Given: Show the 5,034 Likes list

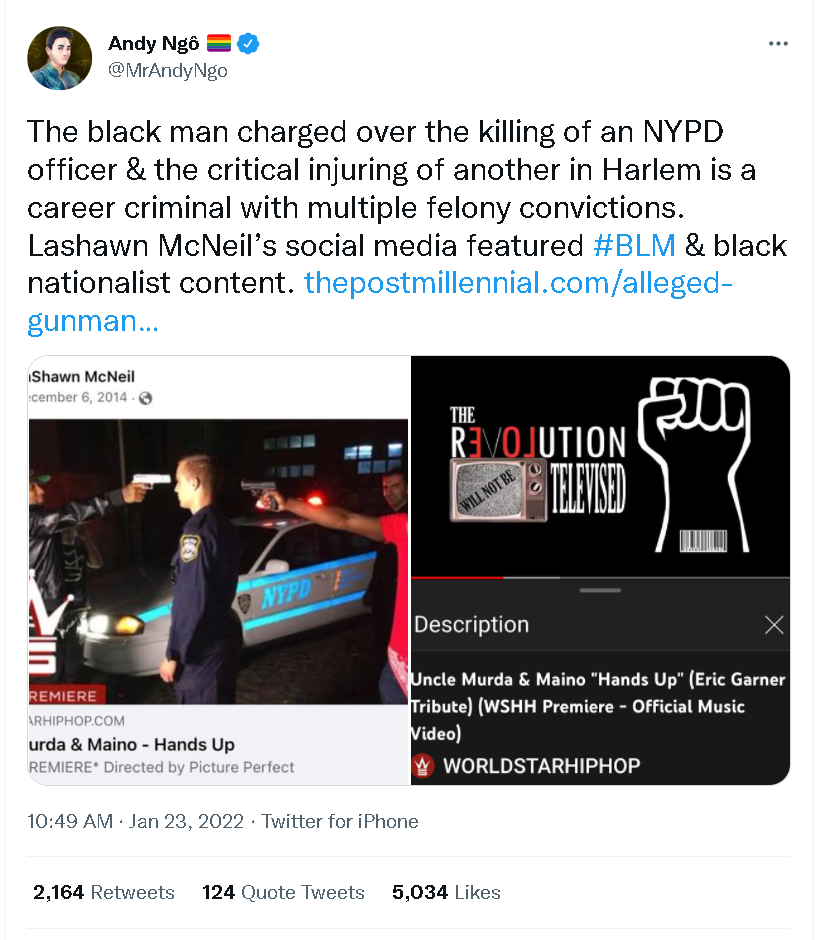Looking at the screenshot, I should [x=446, y=892].
